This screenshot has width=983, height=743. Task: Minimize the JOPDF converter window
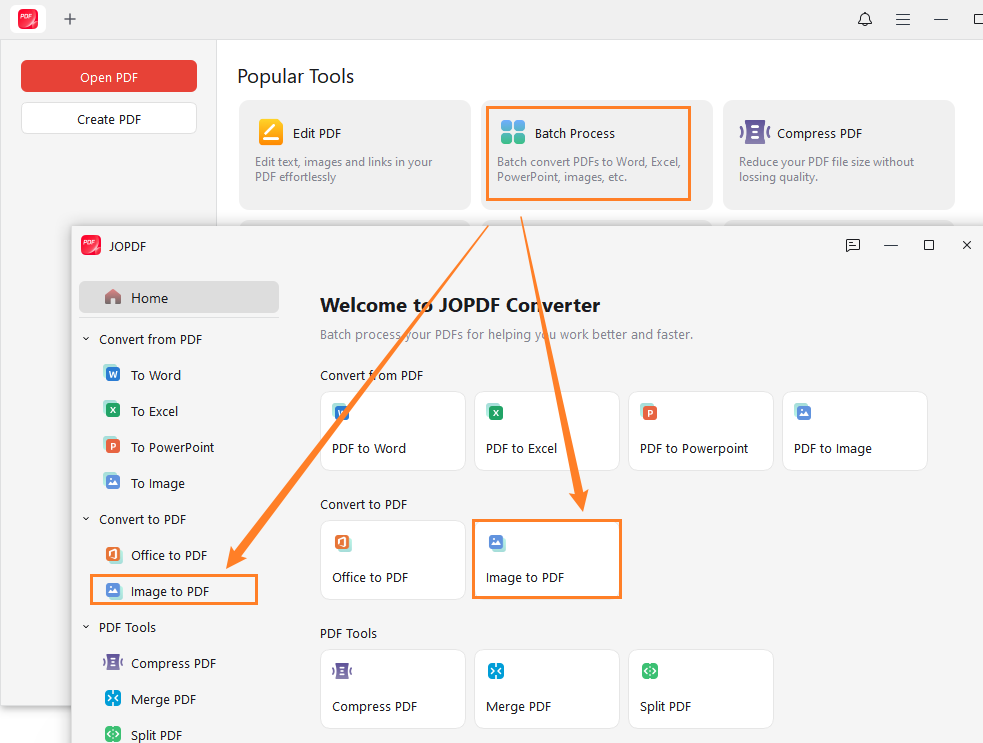point(891,245)
